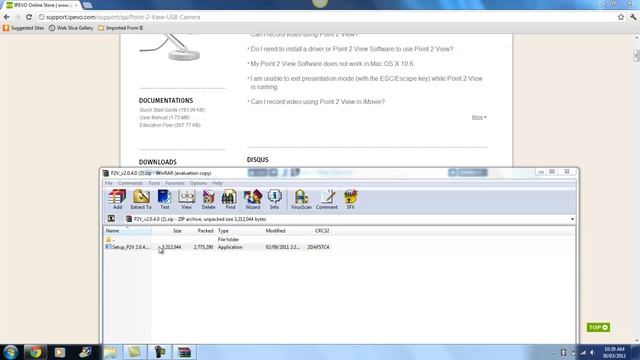Open the Web Slice Gallery bookmark
Viewport: 640px width, 360px height.
tap(71, 28)
